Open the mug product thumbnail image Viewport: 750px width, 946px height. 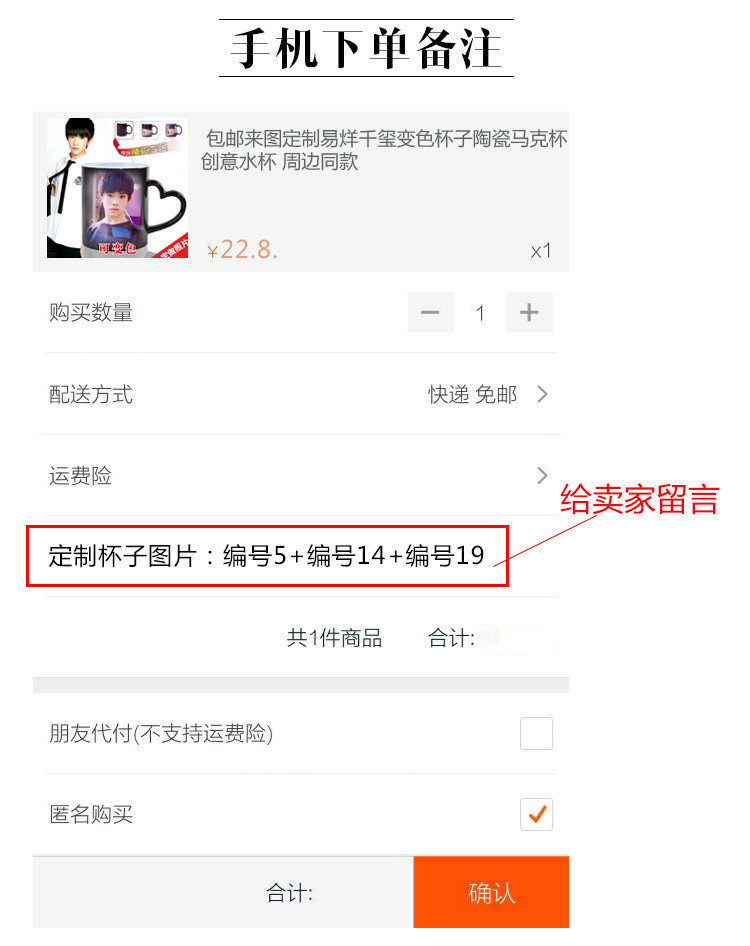pos(118,188)
